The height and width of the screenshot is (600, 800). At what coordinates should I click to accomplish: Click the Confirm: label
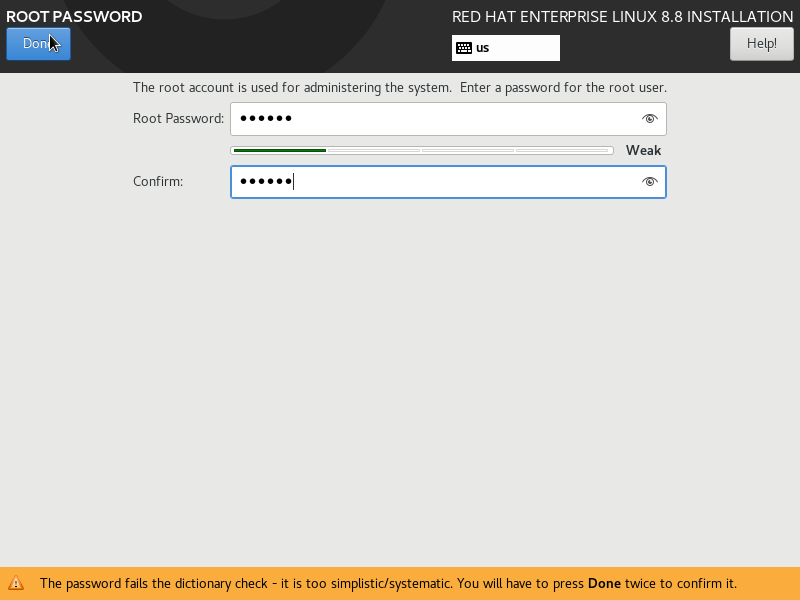tap(158, 182)
